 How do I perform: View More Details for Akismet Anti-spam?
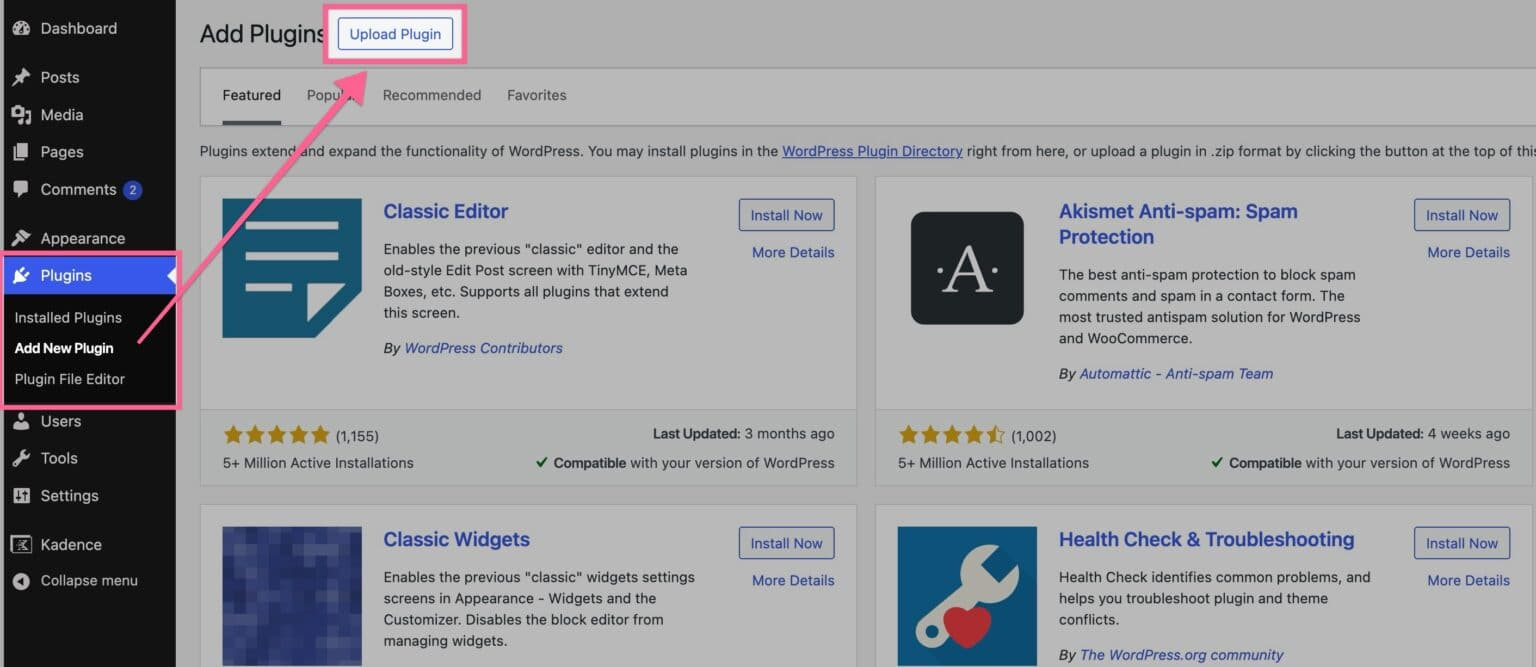tap(1468, 252)
